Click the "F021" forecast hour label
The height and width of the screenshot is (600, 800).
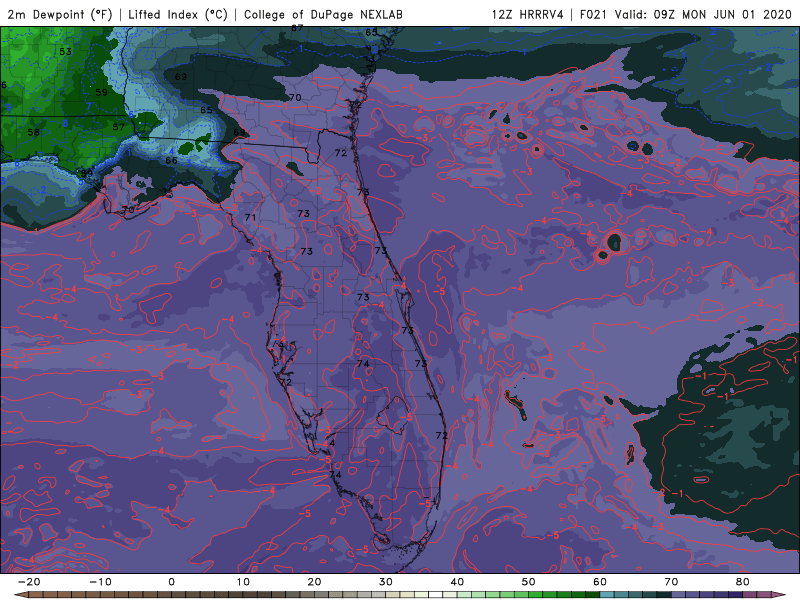point(594,14)
